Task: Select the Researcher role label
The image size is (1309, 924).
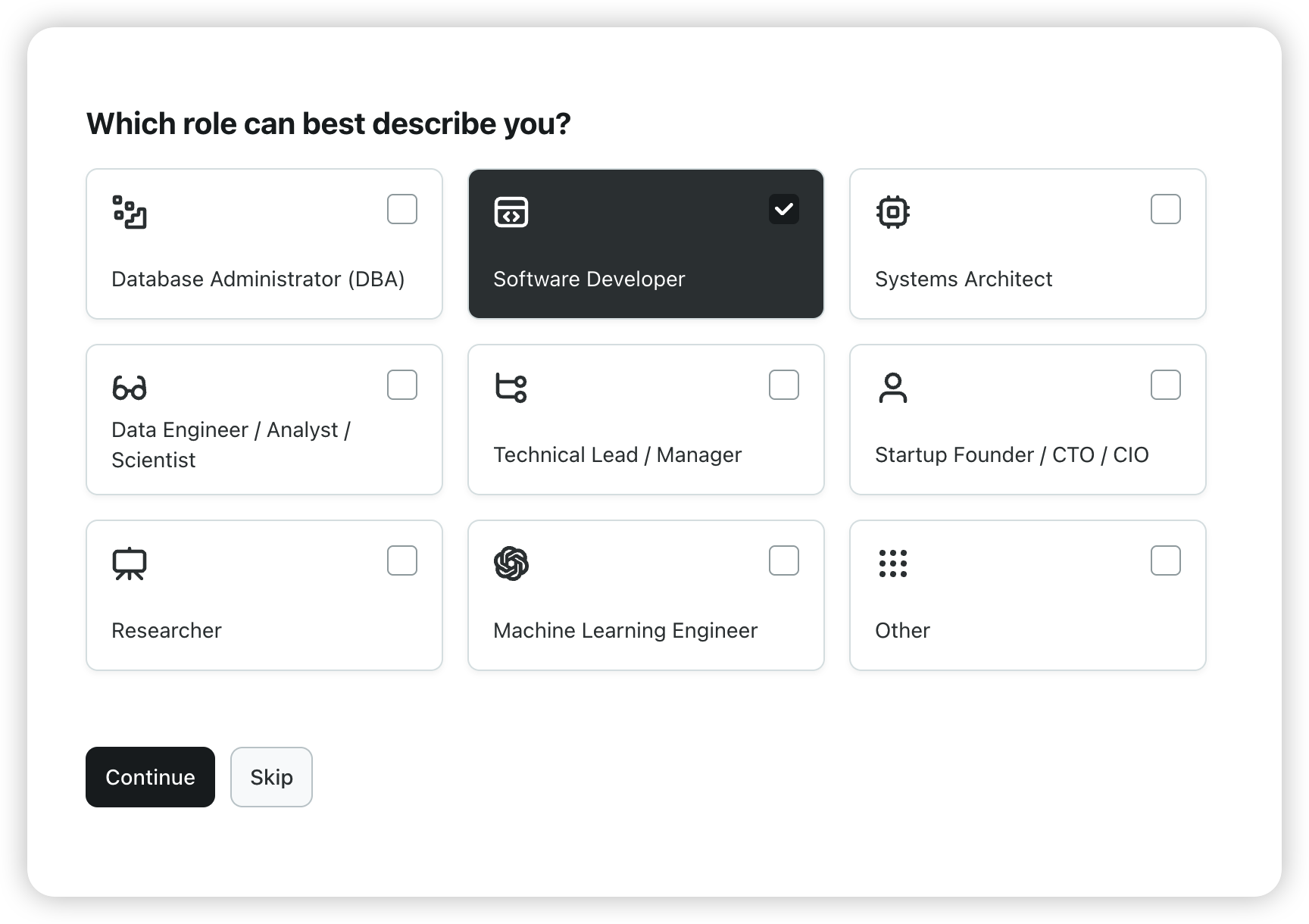Action: pos(167,630)
